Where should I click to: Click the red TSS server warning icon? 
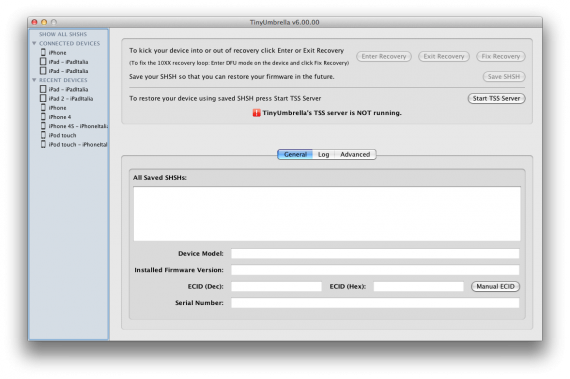pyautogui.click(x=256, y=113)
